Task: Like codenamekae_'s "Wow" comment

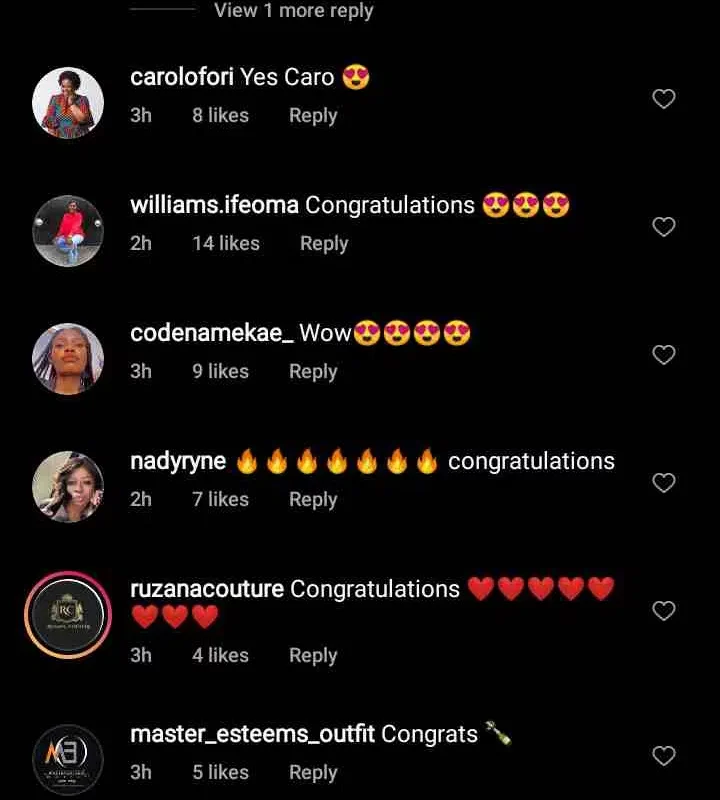Action: tap(664, 355)
